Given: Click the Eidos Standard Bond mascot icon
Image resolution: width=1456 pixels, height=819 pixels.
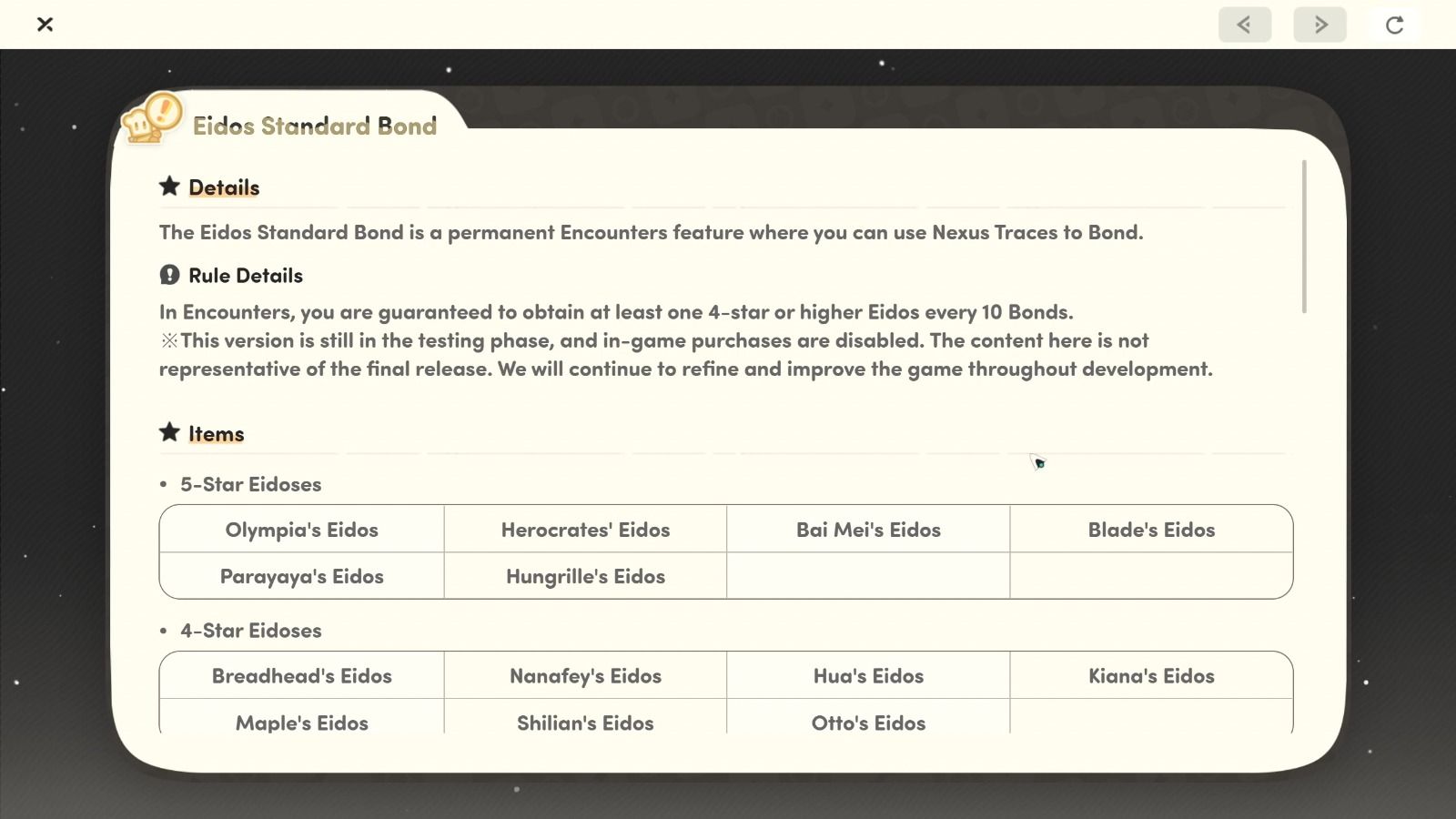Looking at the screenshot, I should coord(152,118).
